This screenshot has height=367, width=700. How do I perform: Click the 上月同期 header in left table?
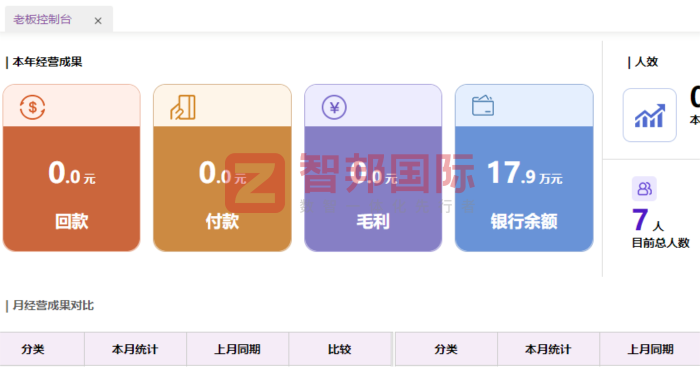coord(237,349)
